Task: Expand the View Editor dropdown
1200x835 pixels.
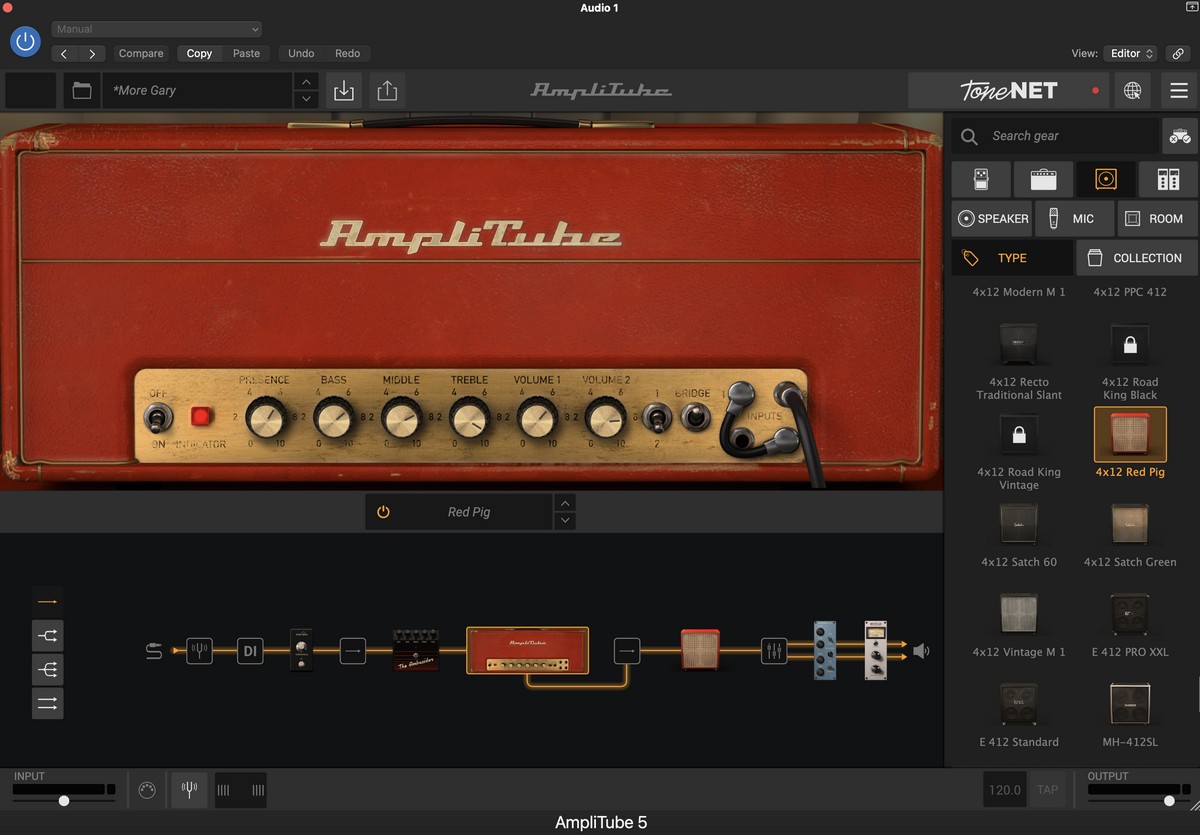Action: 1131,53
